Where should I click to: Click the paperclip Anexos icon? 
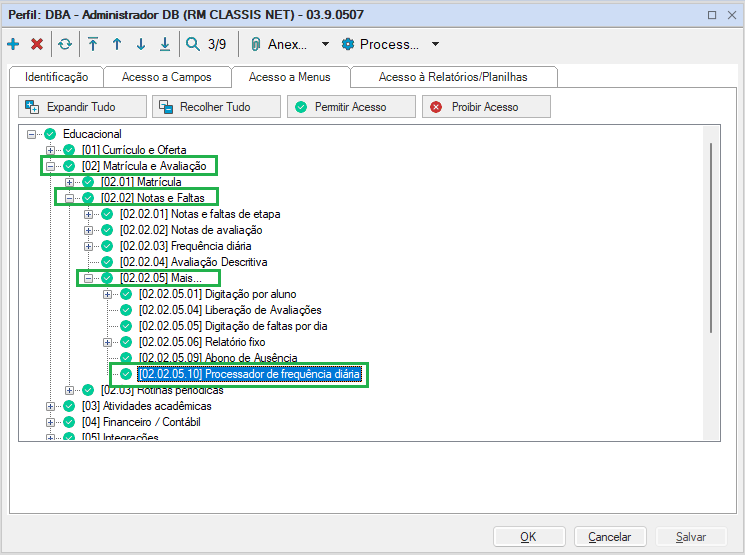(256, 44)
